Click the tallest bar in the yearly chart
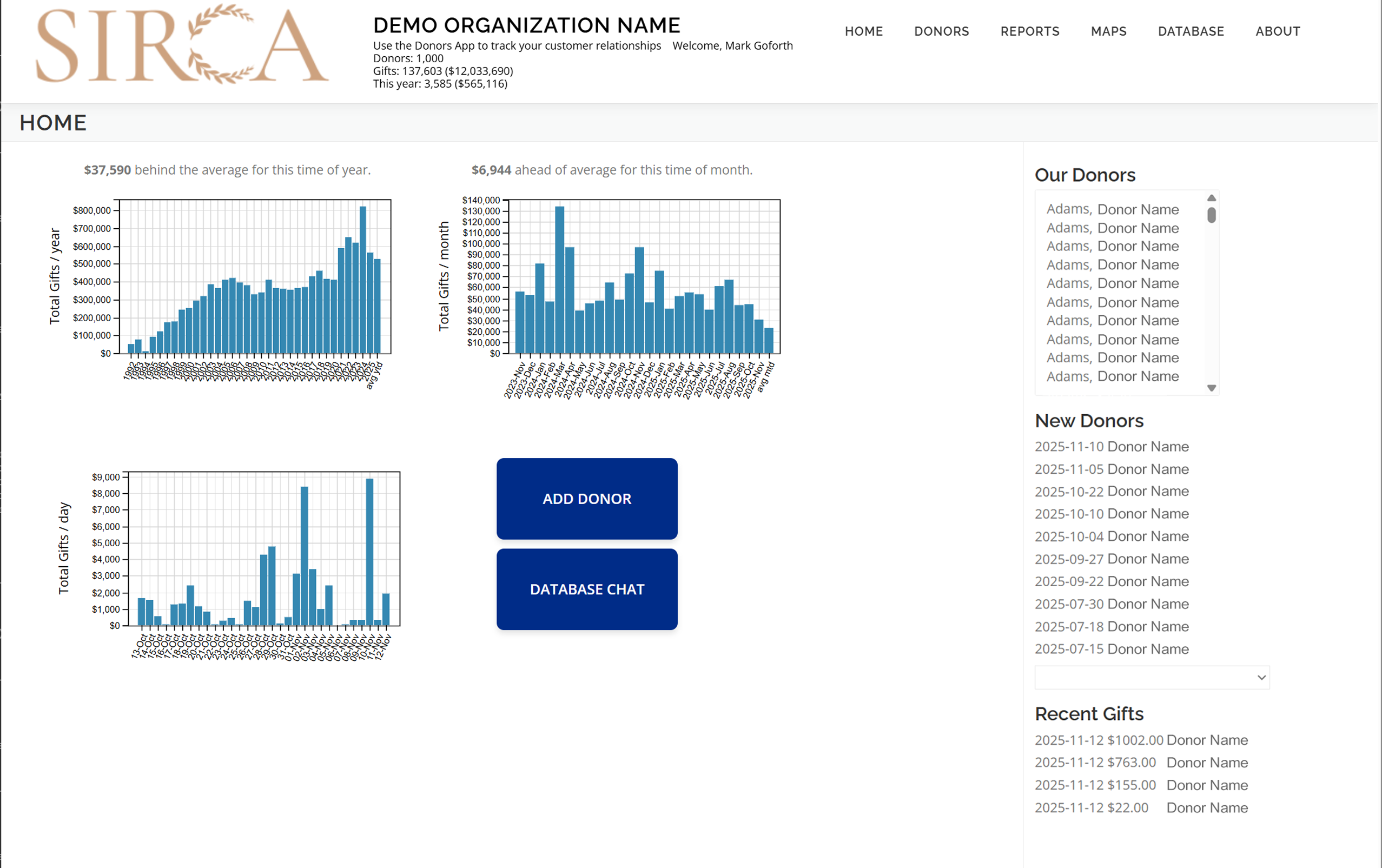 point(363,280)
